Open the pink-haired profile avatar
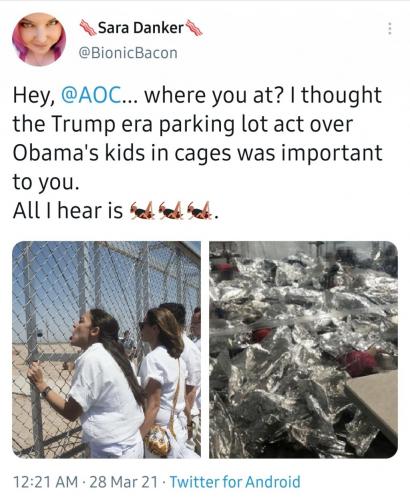 coord(39,39)
